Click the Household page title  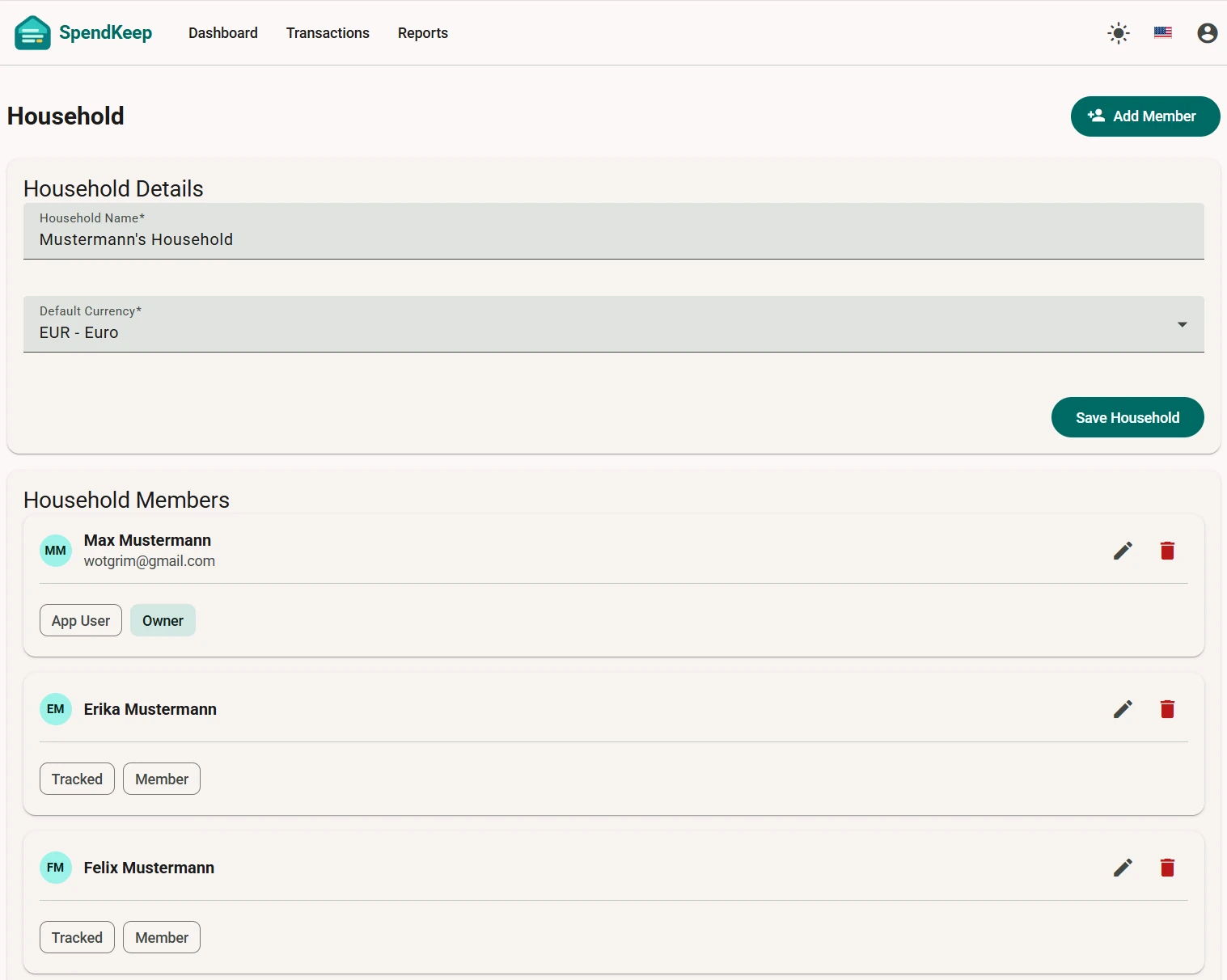pyautogui.click(x=66, y=116)
